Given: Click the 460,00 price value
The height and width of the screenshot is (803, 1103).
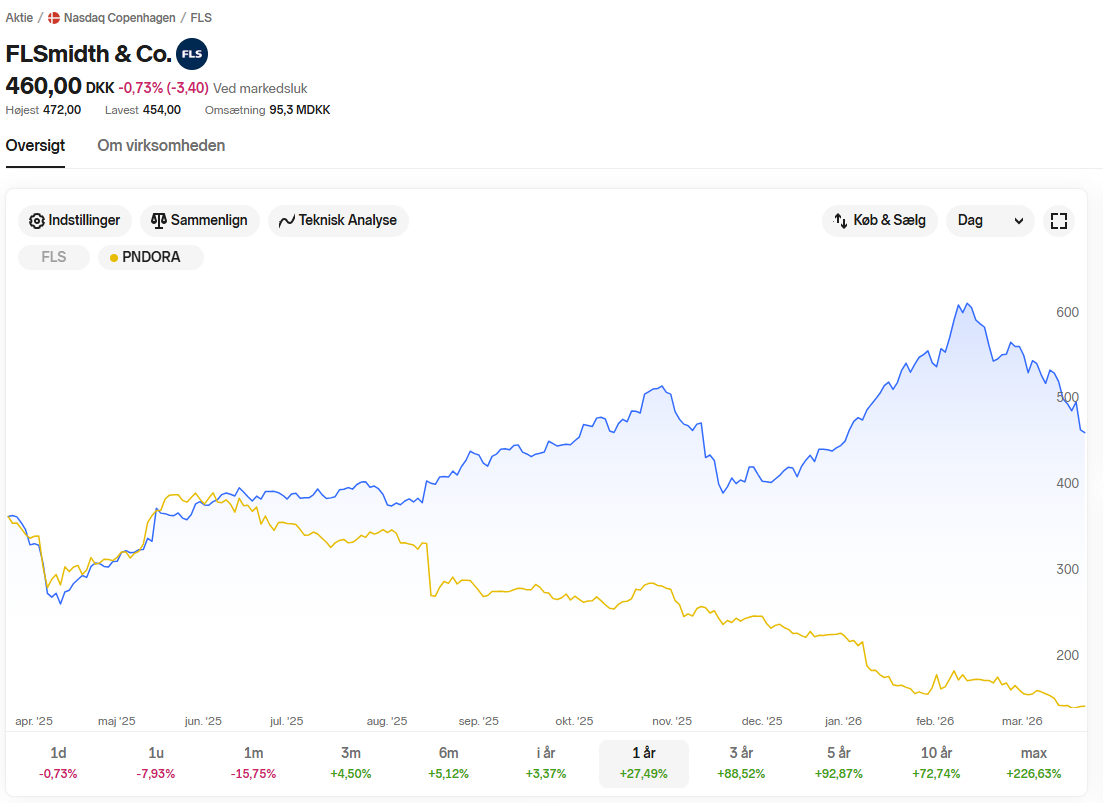Looking at the screenshot, I should [x=44, y=86].
